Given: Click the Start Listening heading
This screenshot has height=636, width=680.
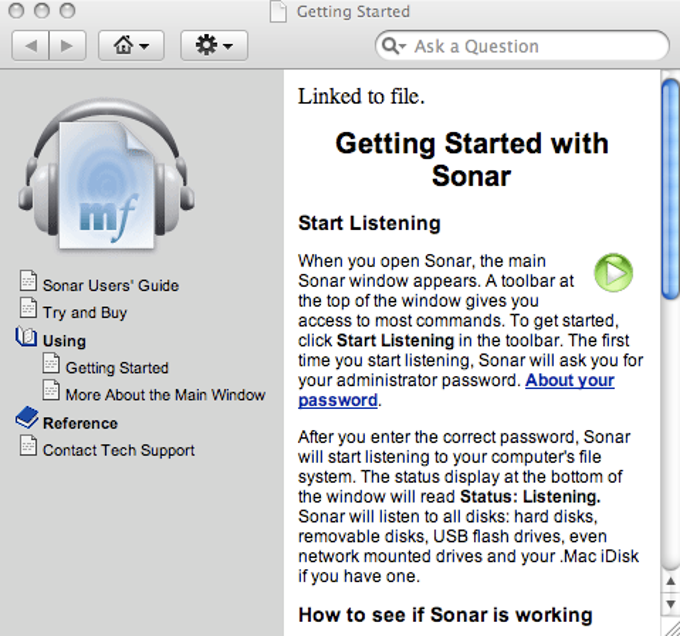Looking at the screenshot, I should click(x=369, y=223).
